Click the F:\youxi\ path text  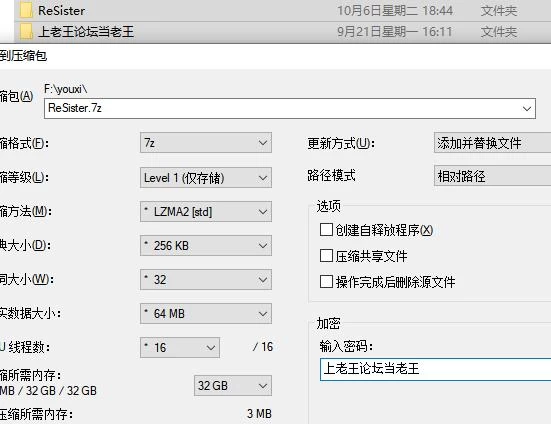coord(65,89)
